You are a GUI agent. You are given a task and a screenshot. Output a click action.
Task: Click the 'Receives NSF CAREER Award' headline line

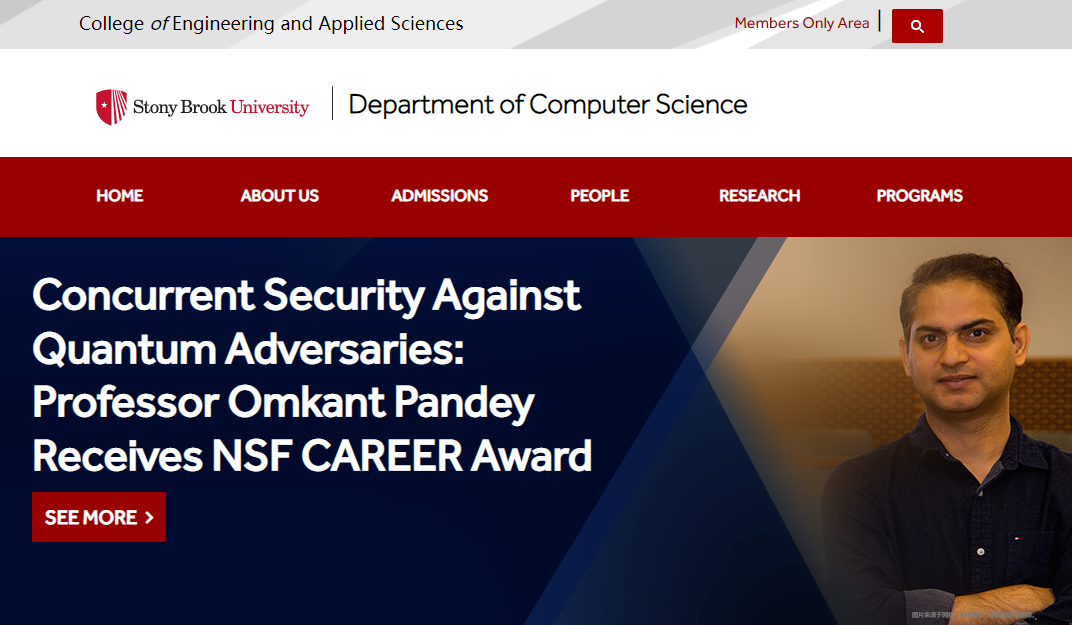tap(312, 455)
